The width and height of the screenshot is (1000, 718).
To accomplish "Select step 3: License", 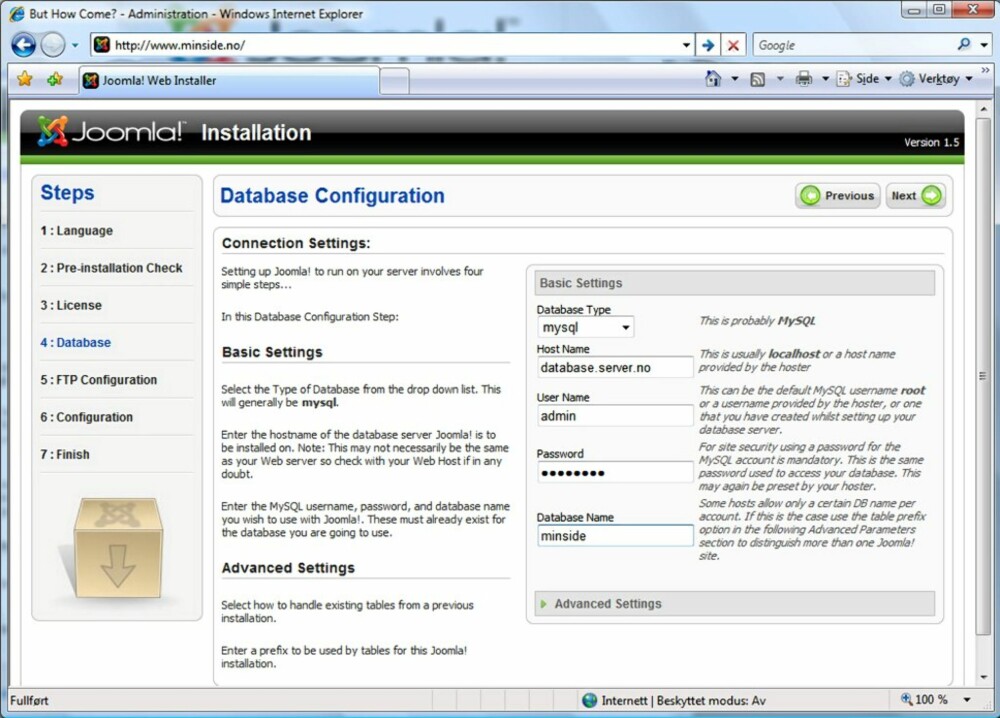I will [x=71, y=305].
